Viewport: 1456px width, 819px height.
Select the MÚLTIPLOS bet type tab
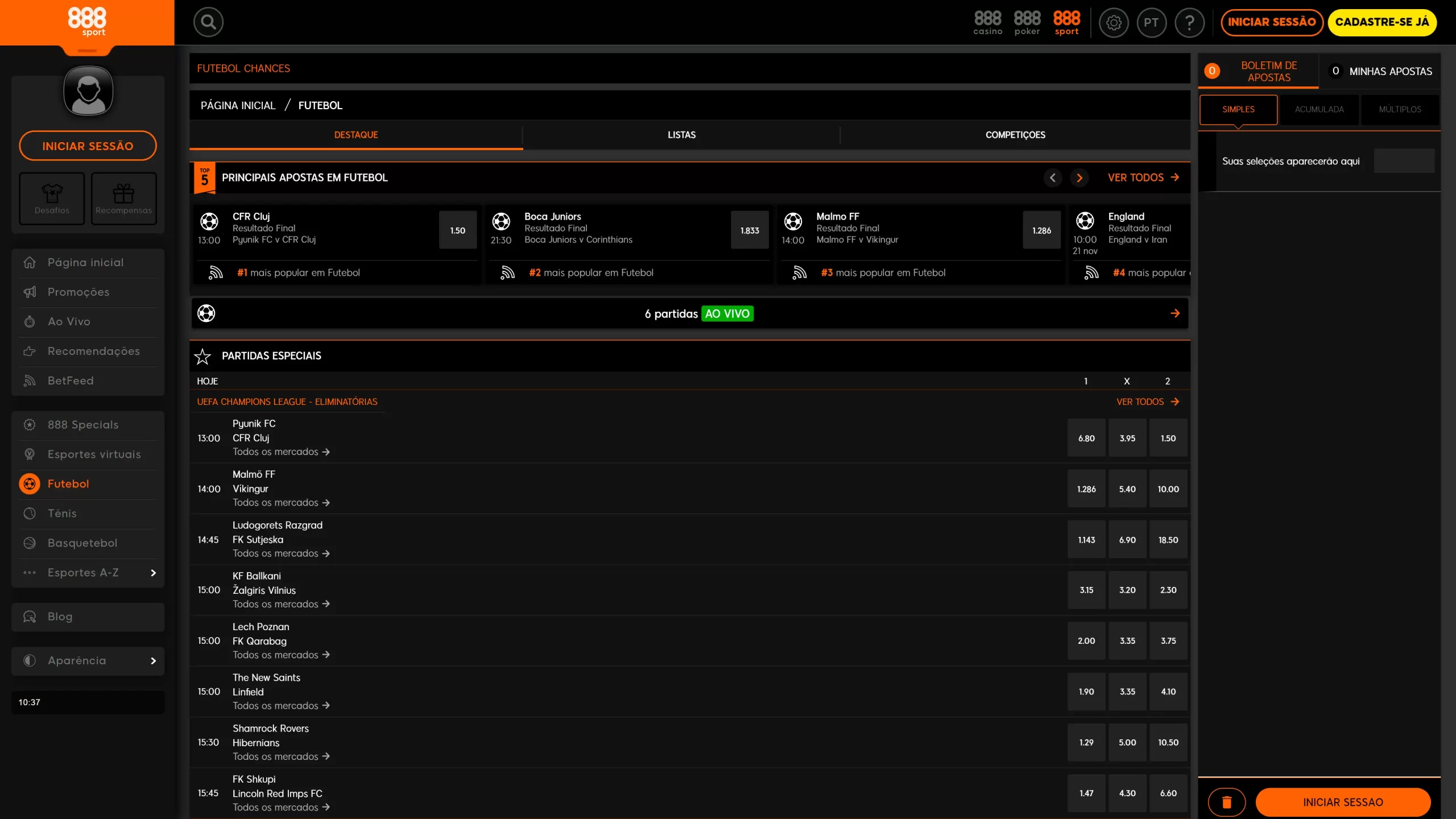tap(1400, 109)
